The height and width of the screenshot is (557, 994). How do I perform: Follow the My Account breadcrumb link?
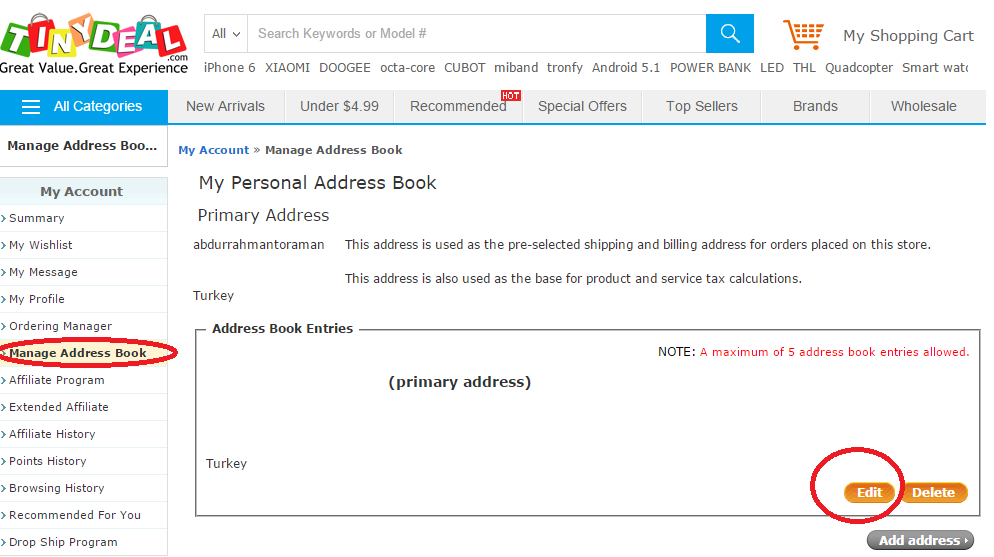coord(214,150)
